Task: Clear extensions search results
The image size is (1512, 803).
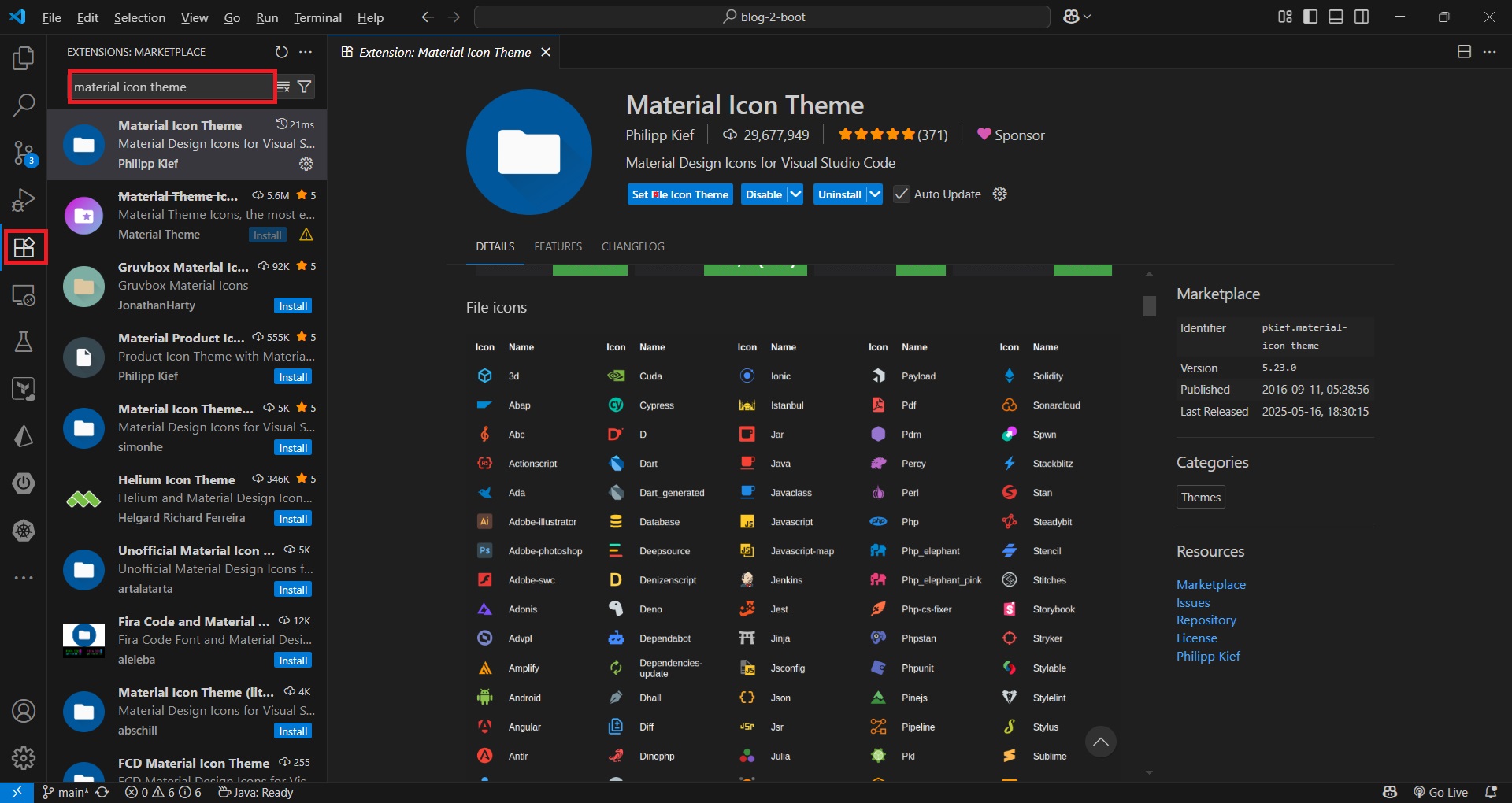Action: point(283,87)
